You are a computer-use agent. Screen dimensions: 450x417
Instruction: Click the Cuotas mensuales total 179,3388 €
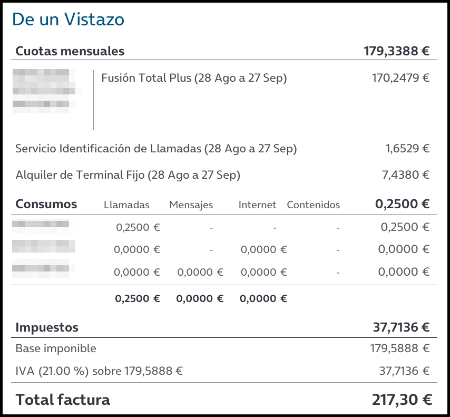click(x=397, y=51)
